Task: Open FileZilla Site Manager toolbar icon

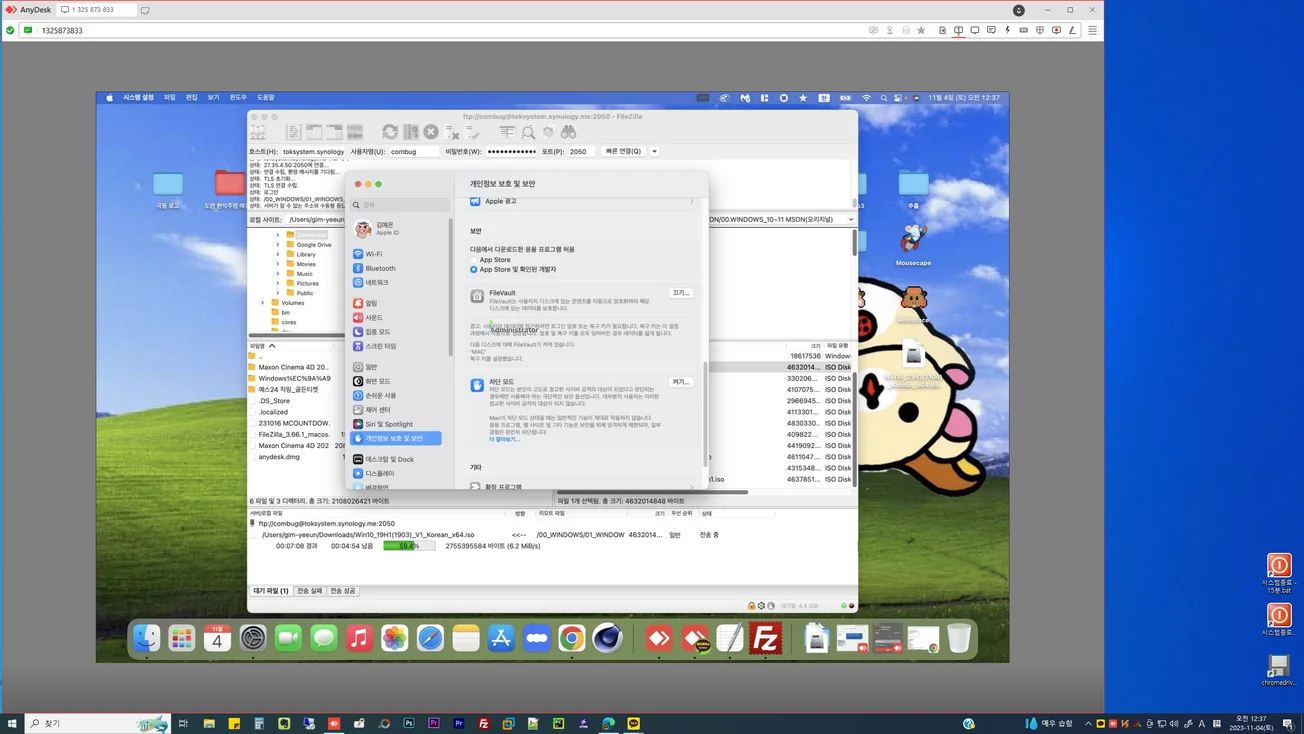Action: tap(259, 132)
